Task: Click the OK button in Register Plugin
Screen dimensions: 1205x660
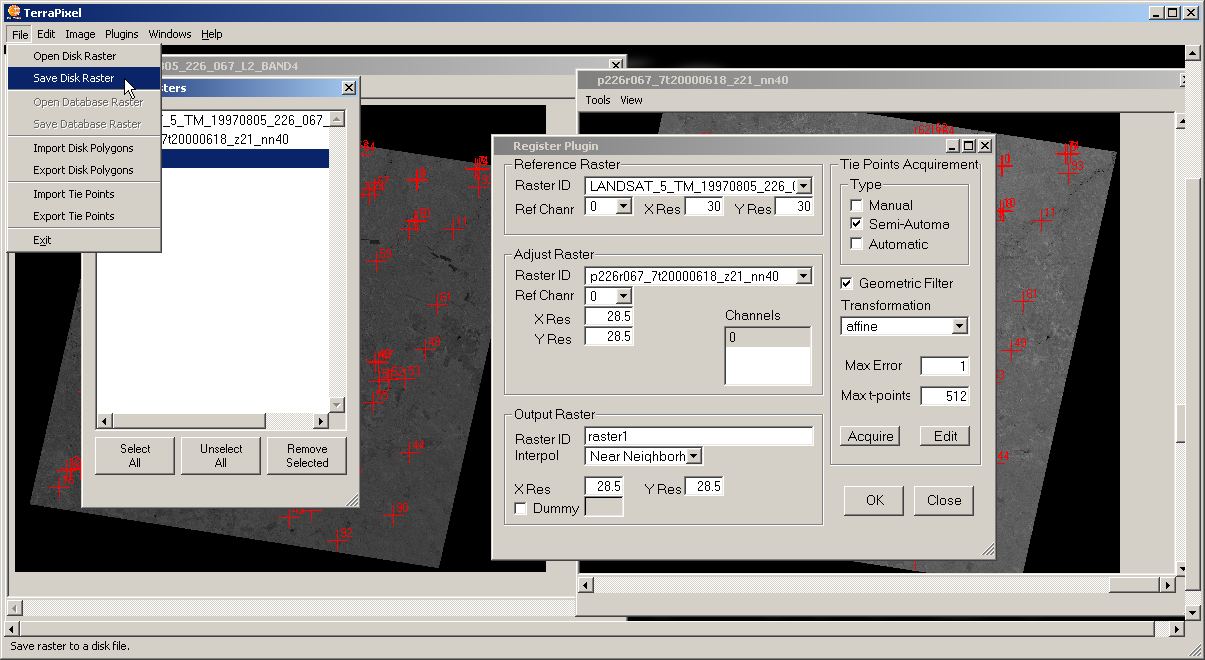Action: [x=875, y=501]
